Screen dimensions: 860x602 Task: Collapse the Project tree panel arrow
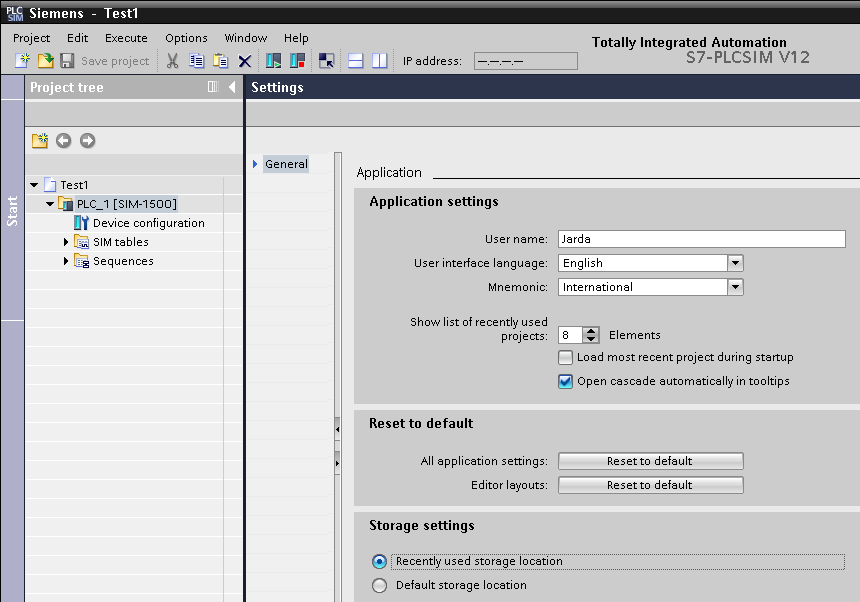point(232,87)
